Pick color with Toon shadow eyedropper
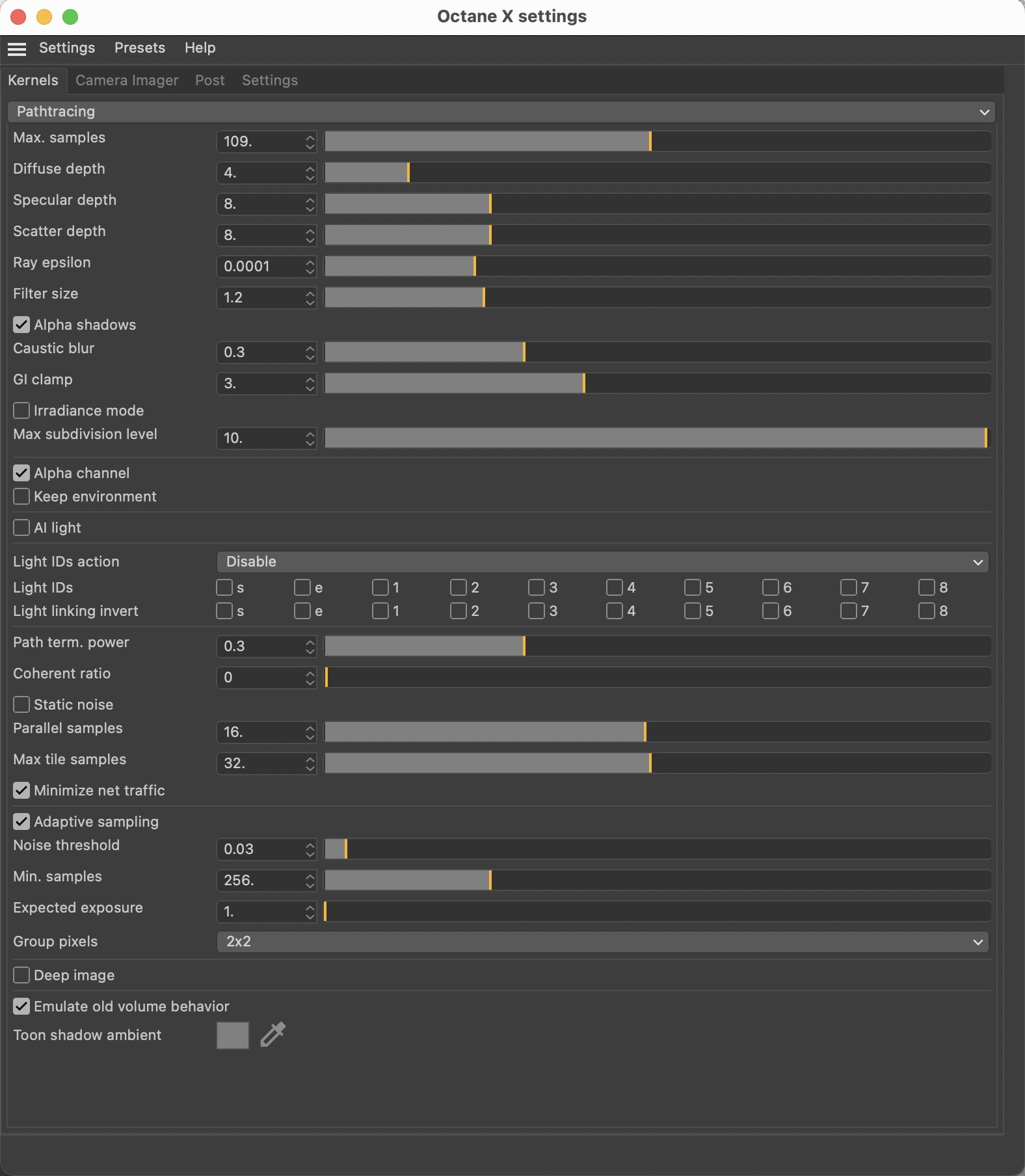Viewport: 1025px width, 1176px height. tap(273, 1035)
